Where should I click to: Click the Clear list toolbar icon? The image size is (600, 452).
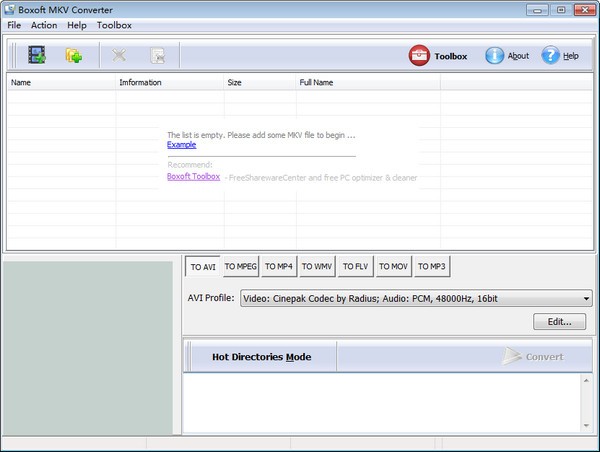coord(157,55)
